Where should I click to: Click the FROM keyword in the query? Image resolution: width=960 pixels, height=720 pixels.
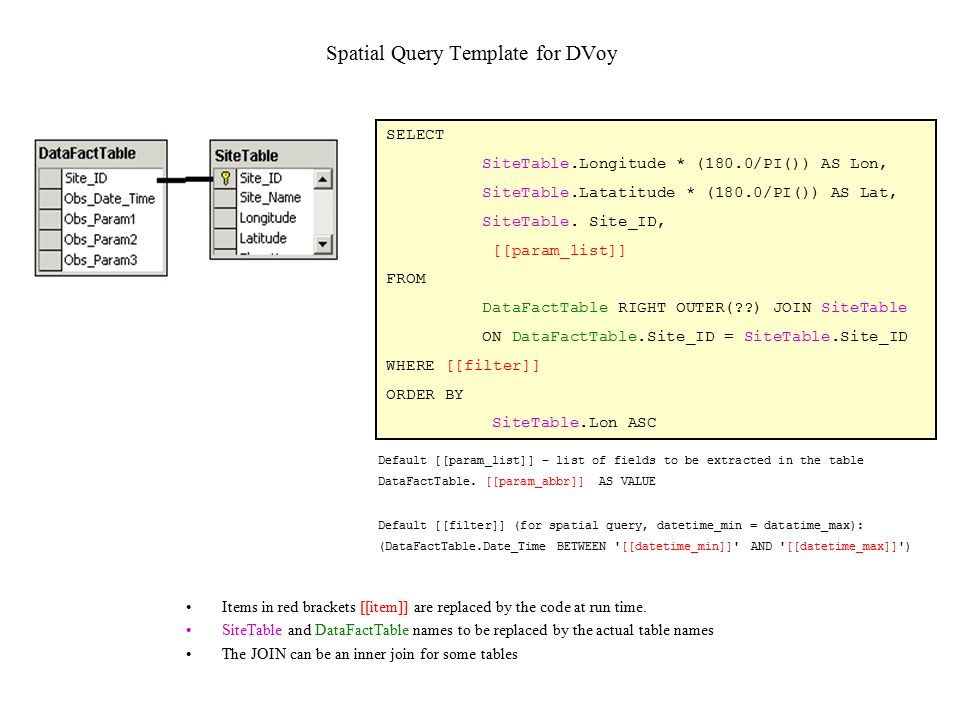click(x=406, y=279)
